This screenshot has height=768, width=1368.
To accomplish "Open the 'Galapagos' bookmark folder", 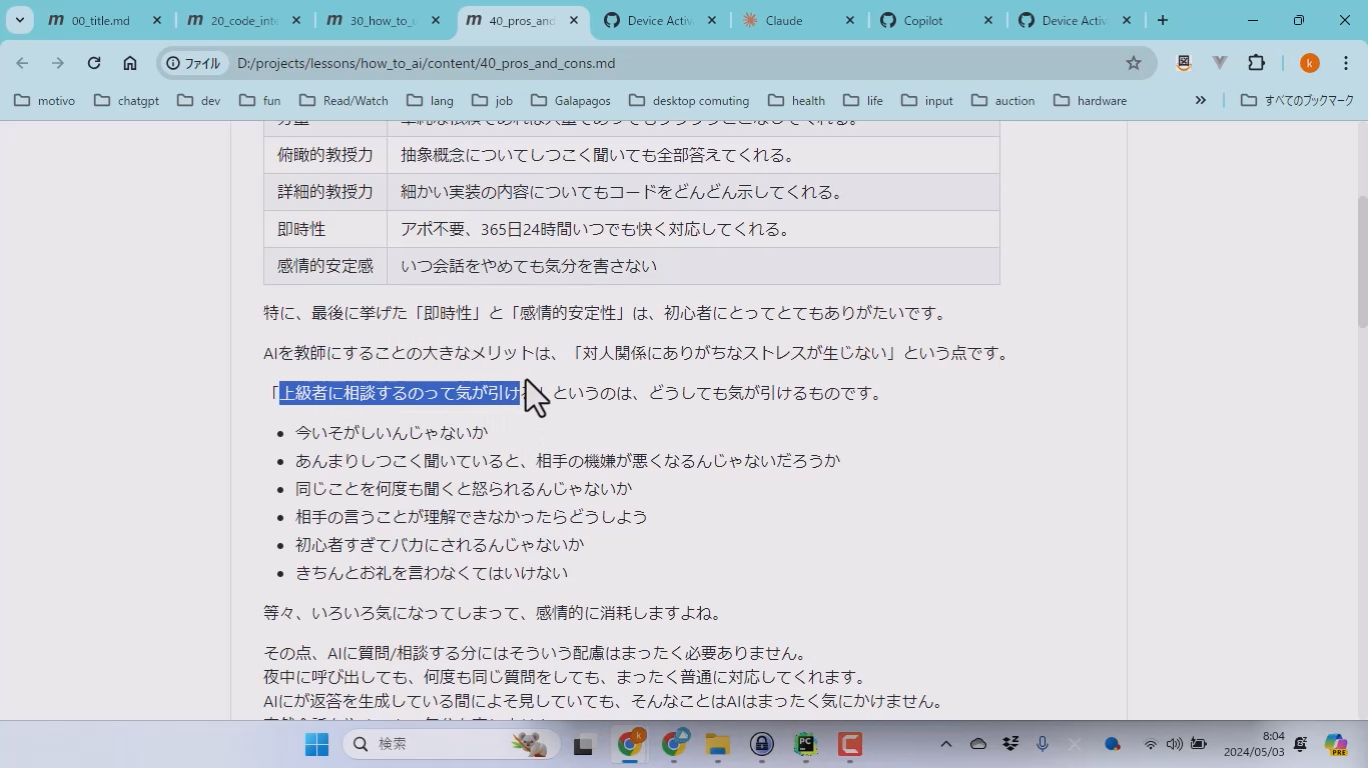I will pos(572,100).
